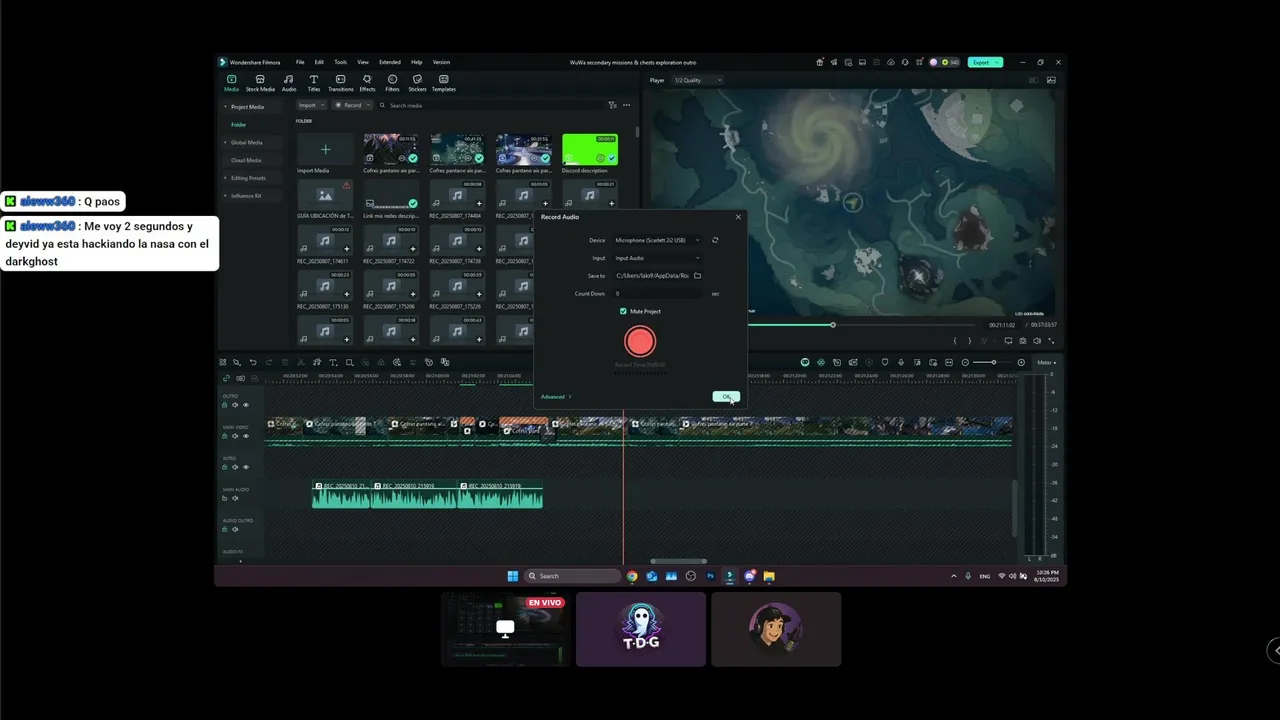
Task: Open the Extended menu
Action: [389, 62]
